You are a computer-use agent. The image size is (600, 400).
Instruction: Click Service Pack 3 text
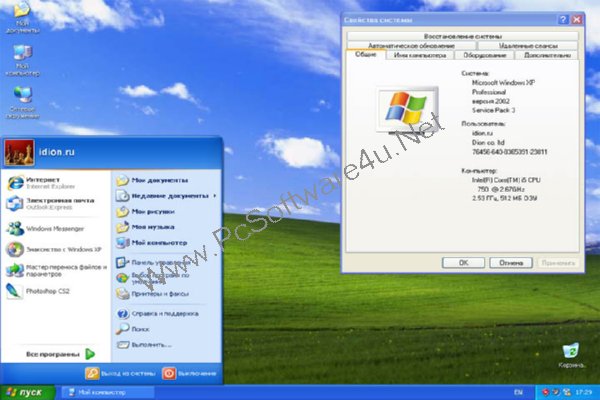tap(493, 110)
